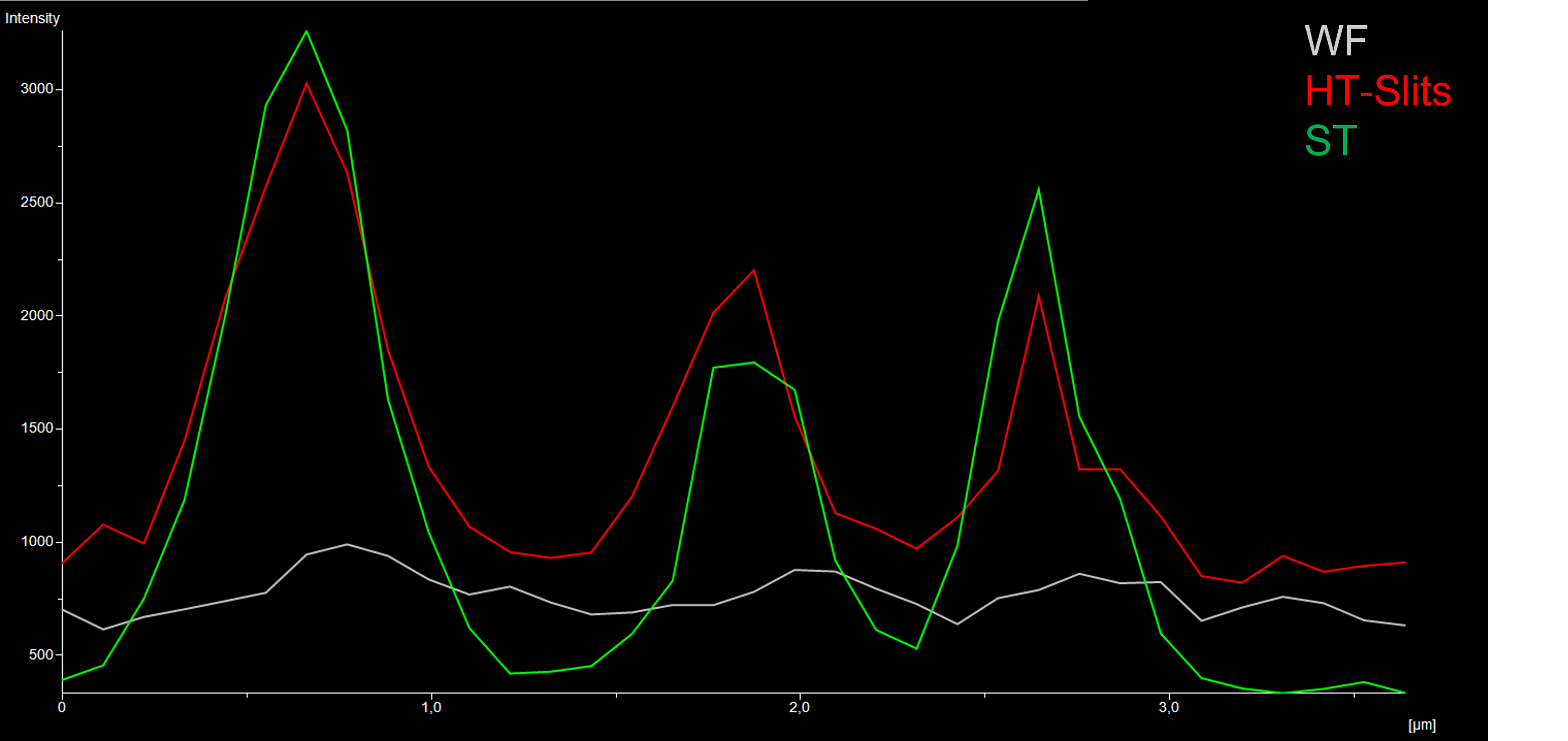This screenshot has width=1568, height=741.
Task: Click the 500 intensity tick label
Action: point(41,655)
